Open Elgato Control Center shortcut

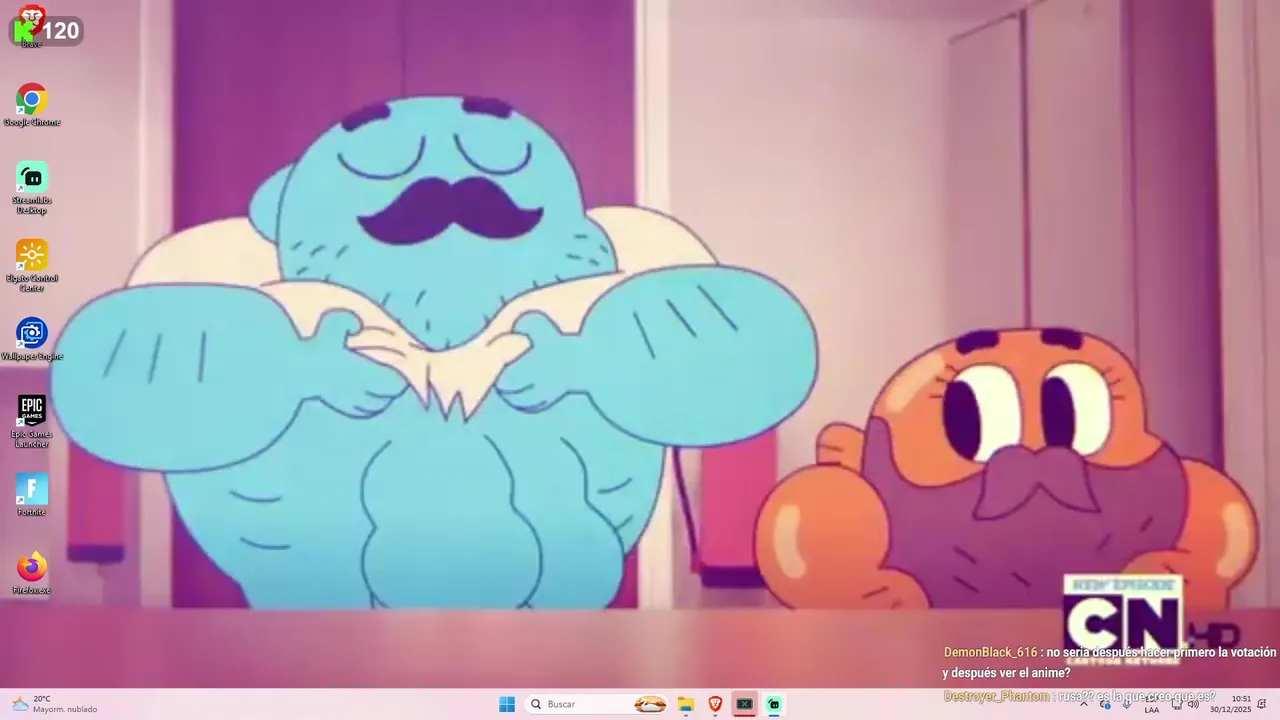[x=32, y=266]
